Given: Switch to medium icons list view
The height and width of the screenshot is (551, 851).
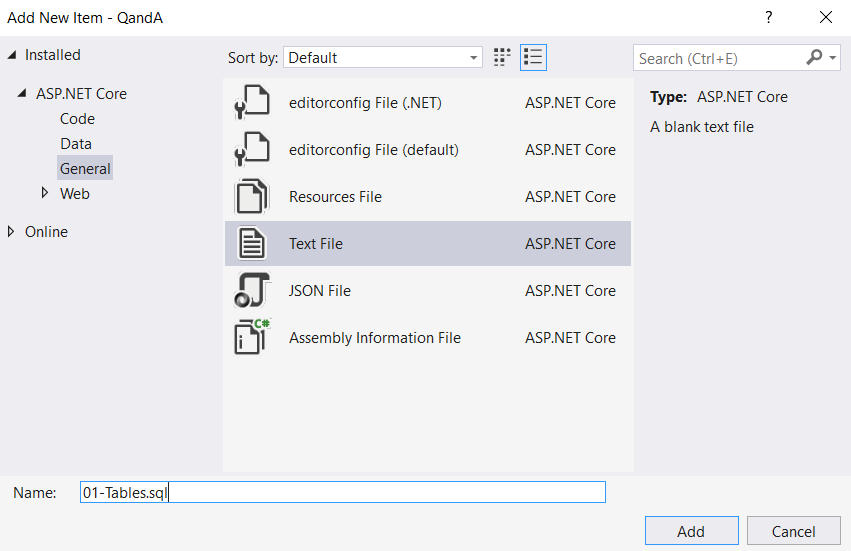Looking at the screenshot, I should [533, 57].
